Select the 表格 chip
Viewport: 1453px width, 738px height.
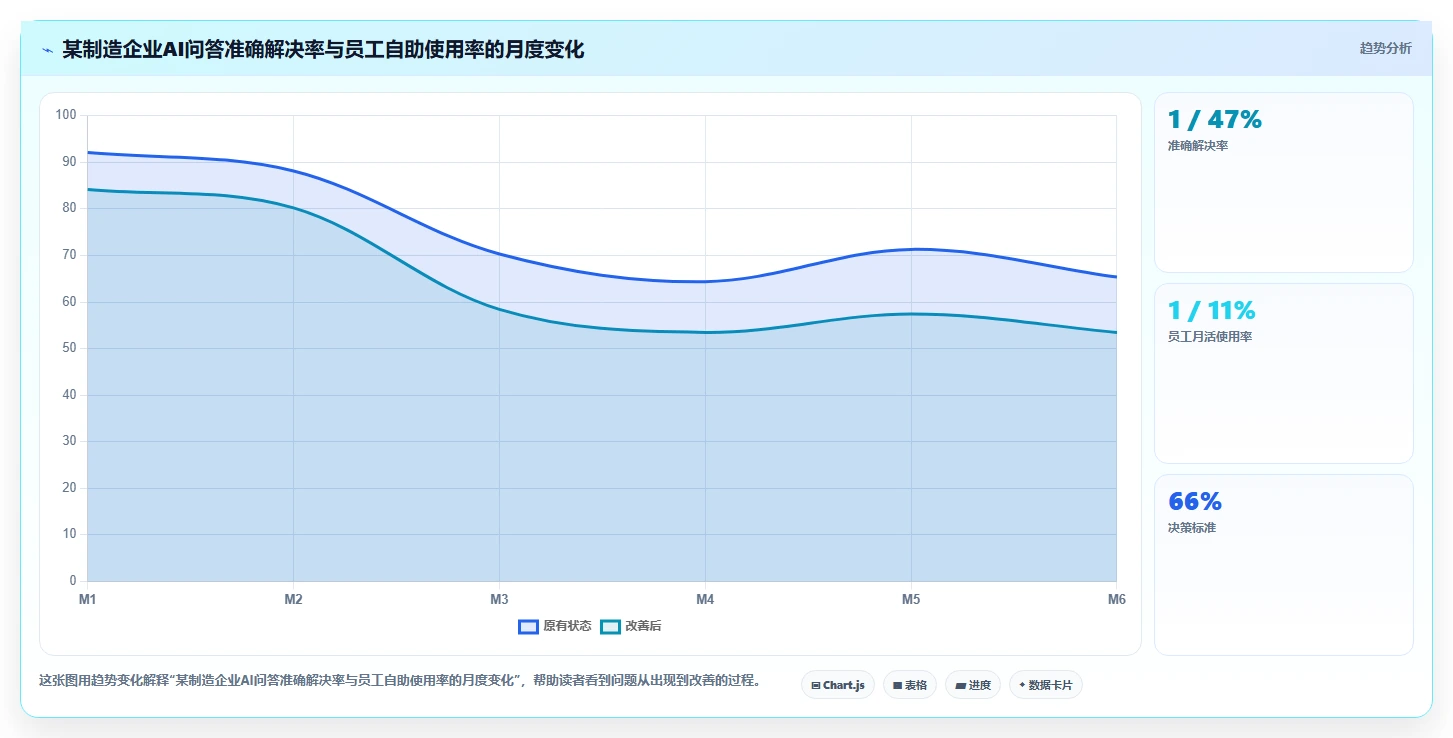[x=910, y=685]
